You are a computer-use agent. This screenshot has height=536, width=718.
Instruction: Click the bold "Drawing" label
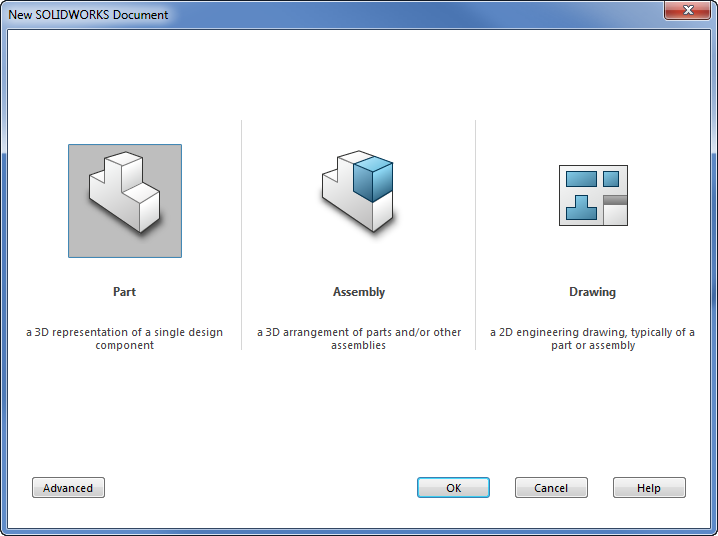[593, 292]
